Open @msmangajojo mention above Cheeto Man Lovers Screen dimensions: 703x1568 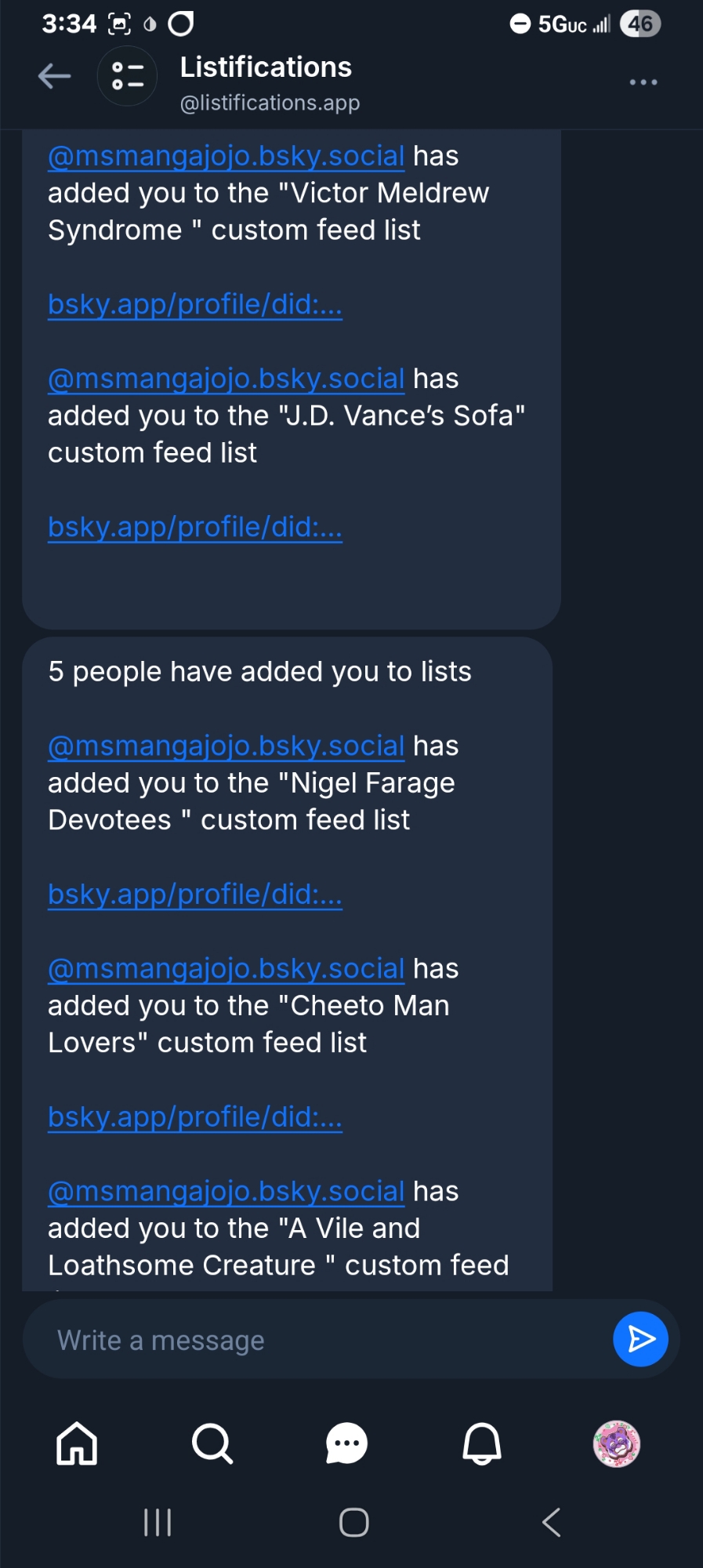click(x=226, y=968)
